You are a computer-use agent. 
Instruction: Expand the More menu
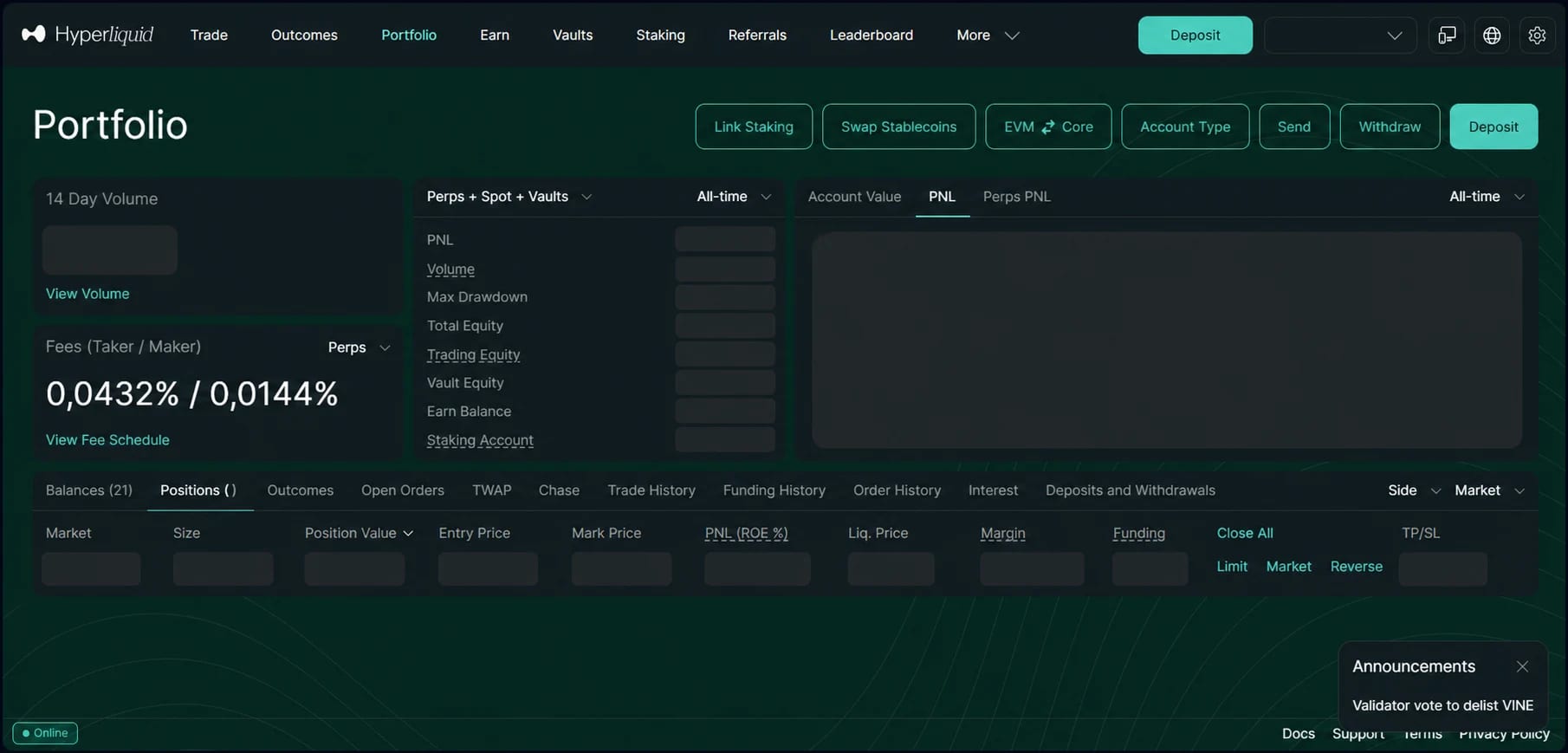click(x=988, y=35)
